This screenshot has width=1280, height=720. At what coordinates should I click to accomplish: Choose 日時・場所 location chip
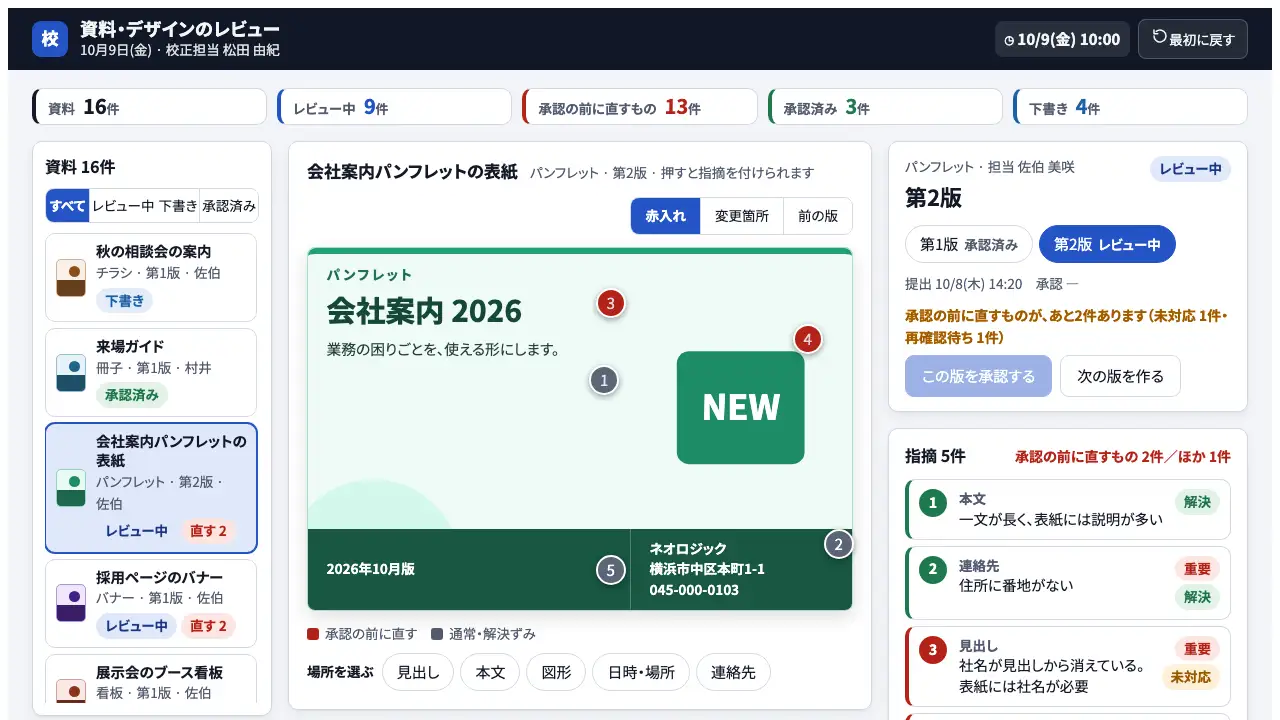click(x=641, y=672)
